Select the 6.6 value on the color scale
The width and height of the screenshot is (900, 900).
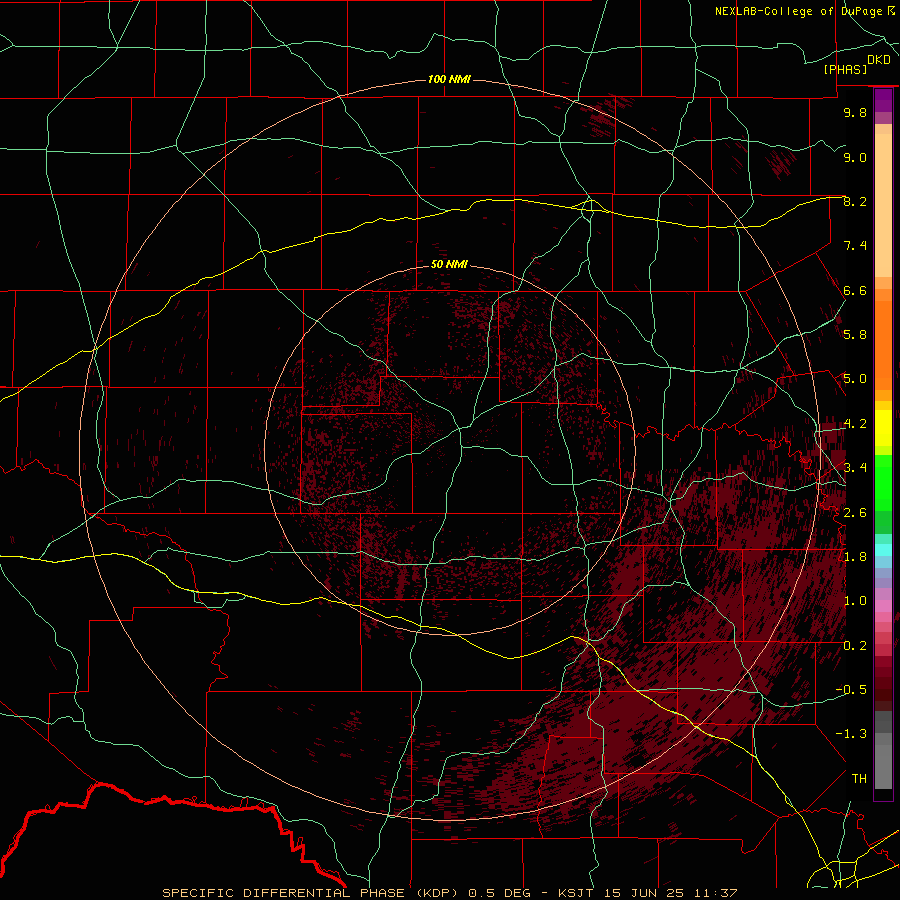point(855,290)
